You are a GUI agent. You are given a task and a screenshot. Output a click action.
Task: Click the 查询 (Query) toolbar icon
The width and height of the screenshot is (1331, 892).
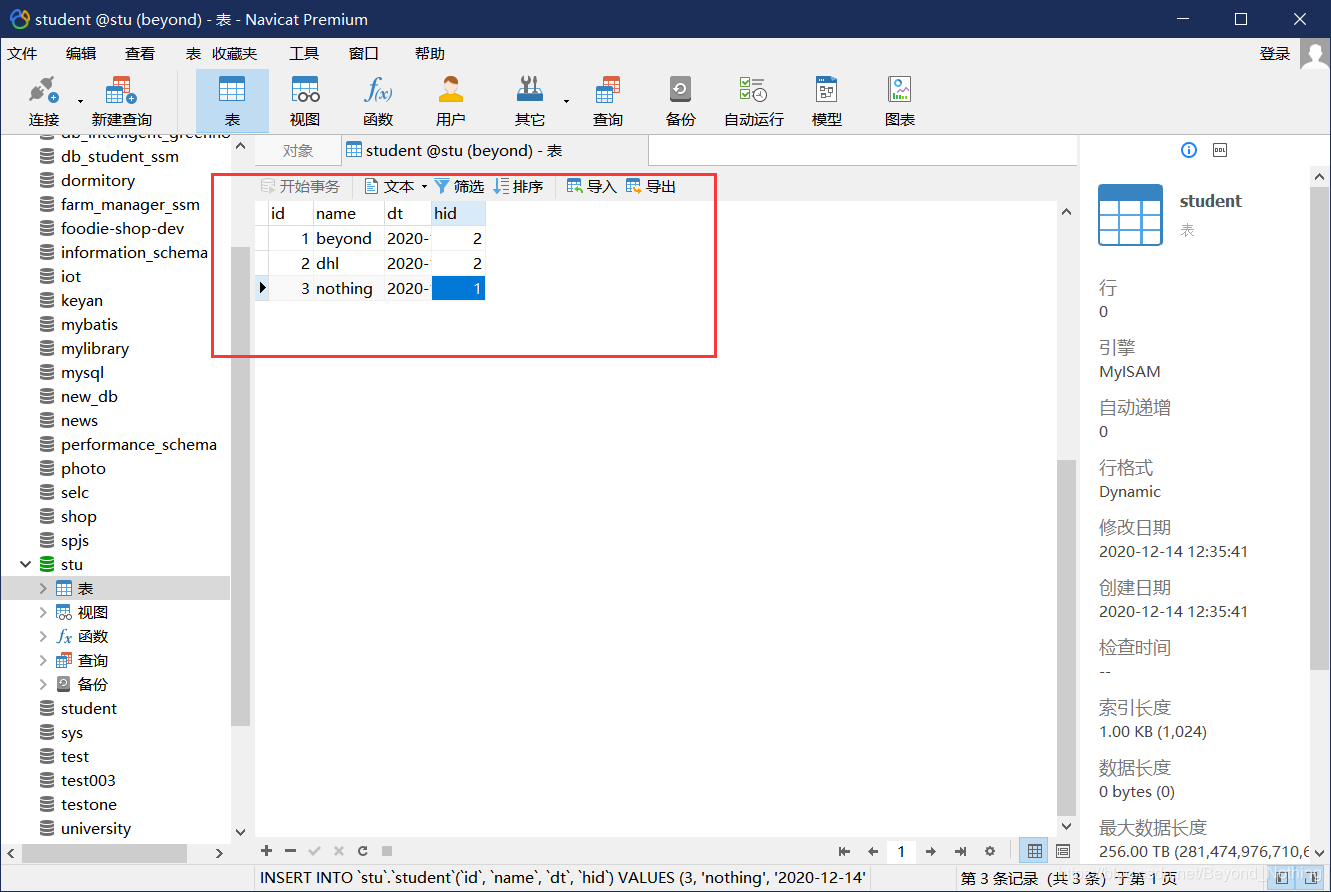607,99
